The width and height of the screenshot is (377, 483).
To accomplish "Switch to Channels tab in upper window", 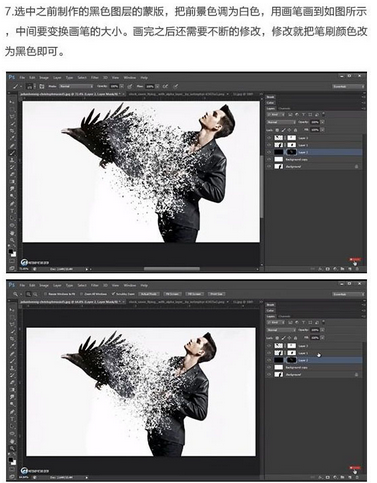I will click(x=284, y=108).
